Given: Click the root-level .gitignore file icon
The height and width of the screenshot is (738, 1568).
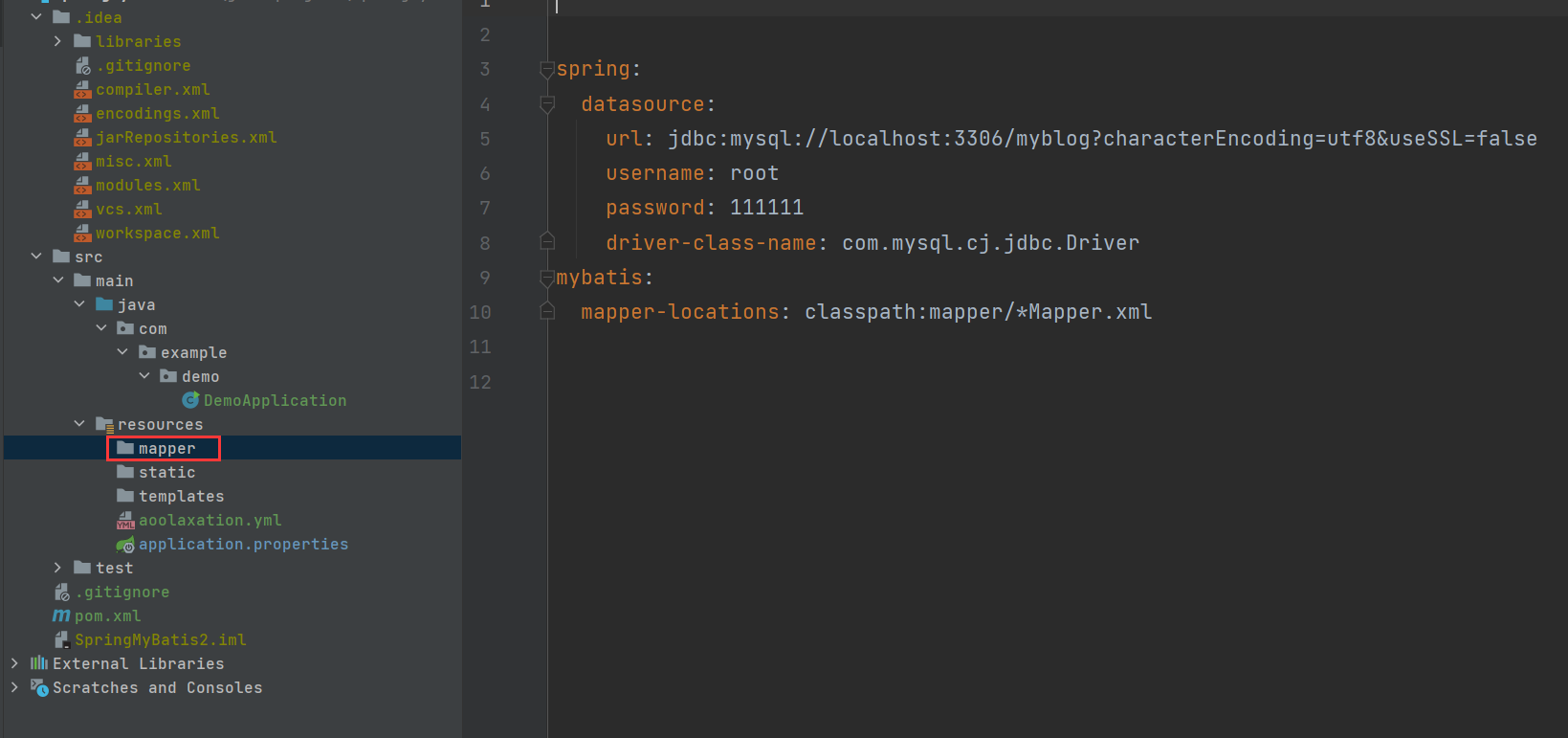Looking at the screenshot, I should (62, 592).
